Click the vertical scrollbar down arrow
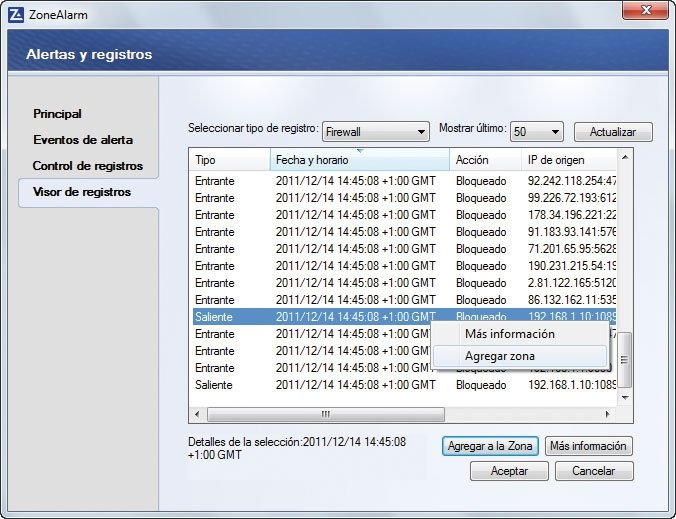 coord(625,397)
